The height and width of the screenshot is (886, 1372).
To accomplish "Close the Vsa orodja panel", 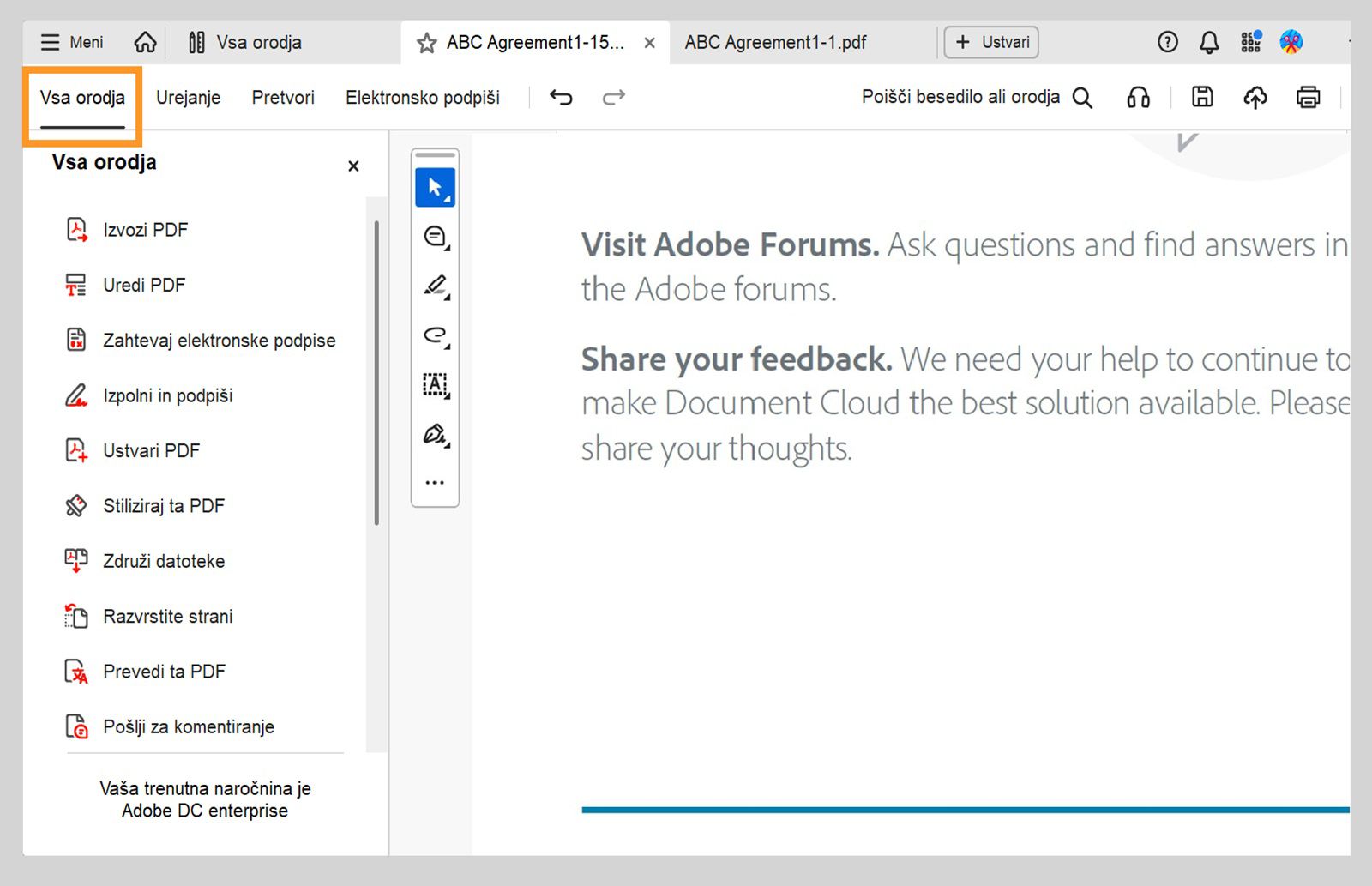I will 353,166.
